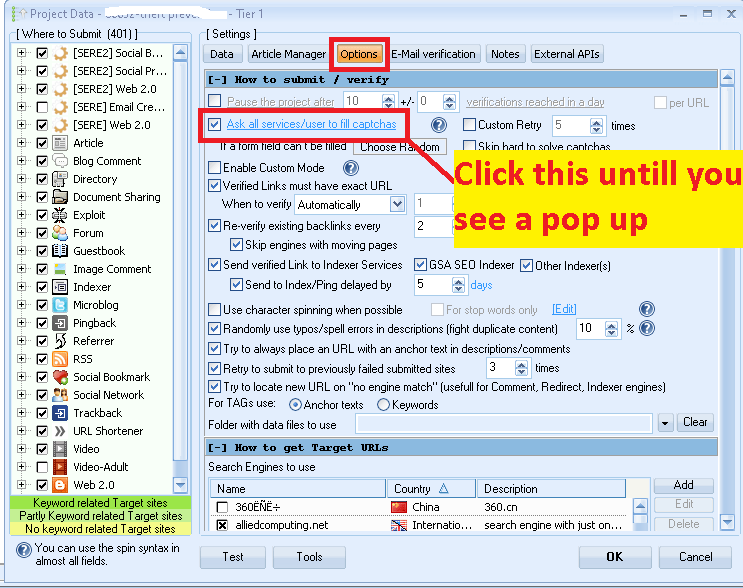Click the Web 2.0 Blogger icon
Image resolution: width=743 pixels, height=588 pixels.
(60, 485)
